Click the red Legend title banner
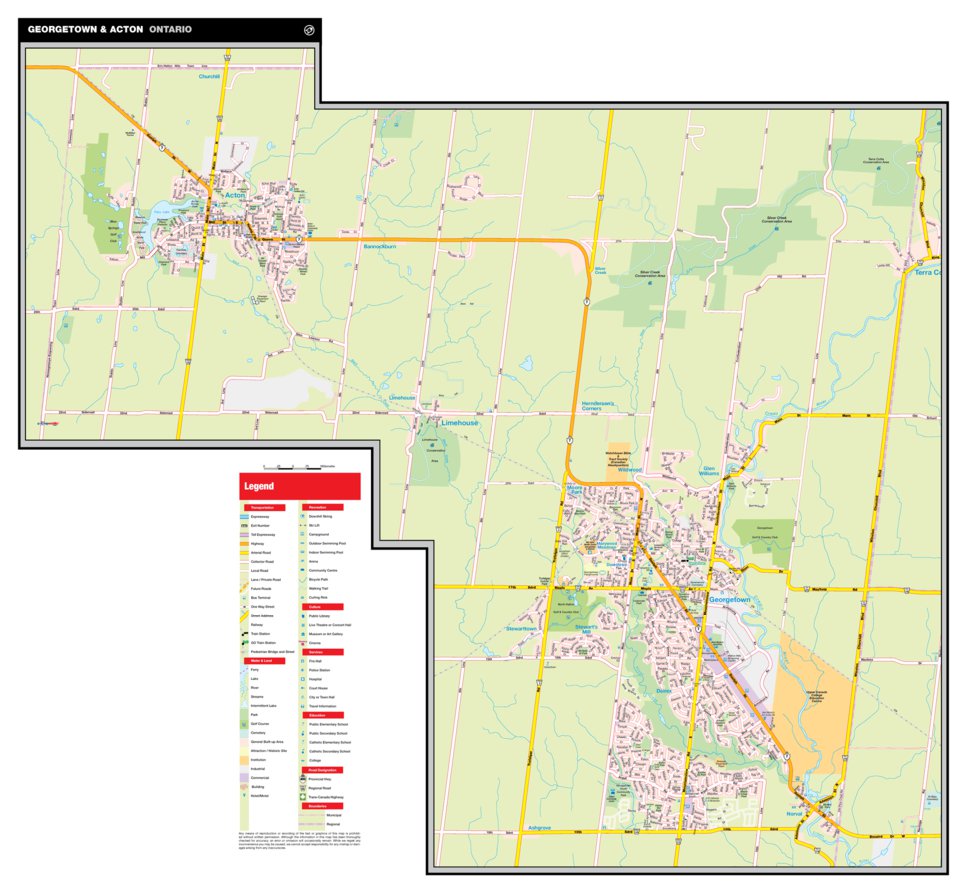This screenshot has height=893, width=967. click(299, 487)
